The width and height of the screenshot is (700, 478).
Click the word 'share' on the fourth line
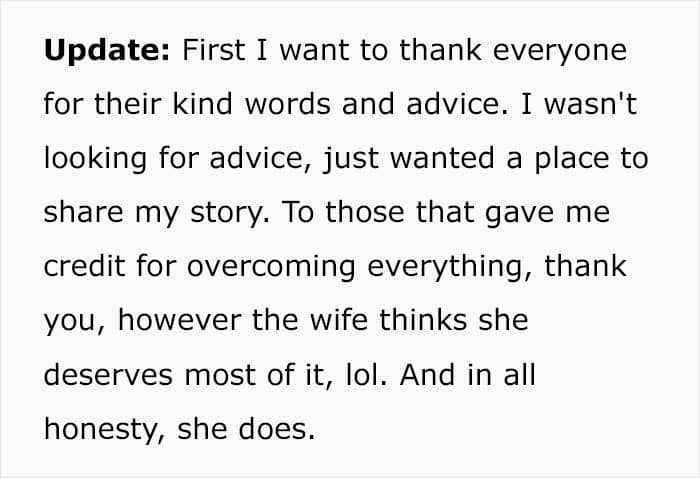[83, 211]
